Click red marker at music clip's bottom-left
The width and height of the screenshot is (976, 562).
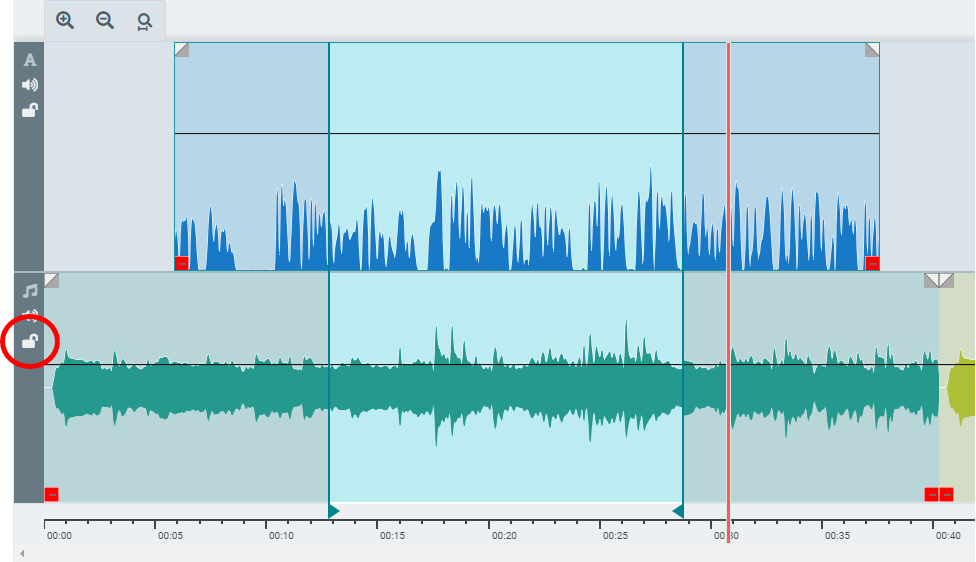pyautogui.click(x=52, y=494)
